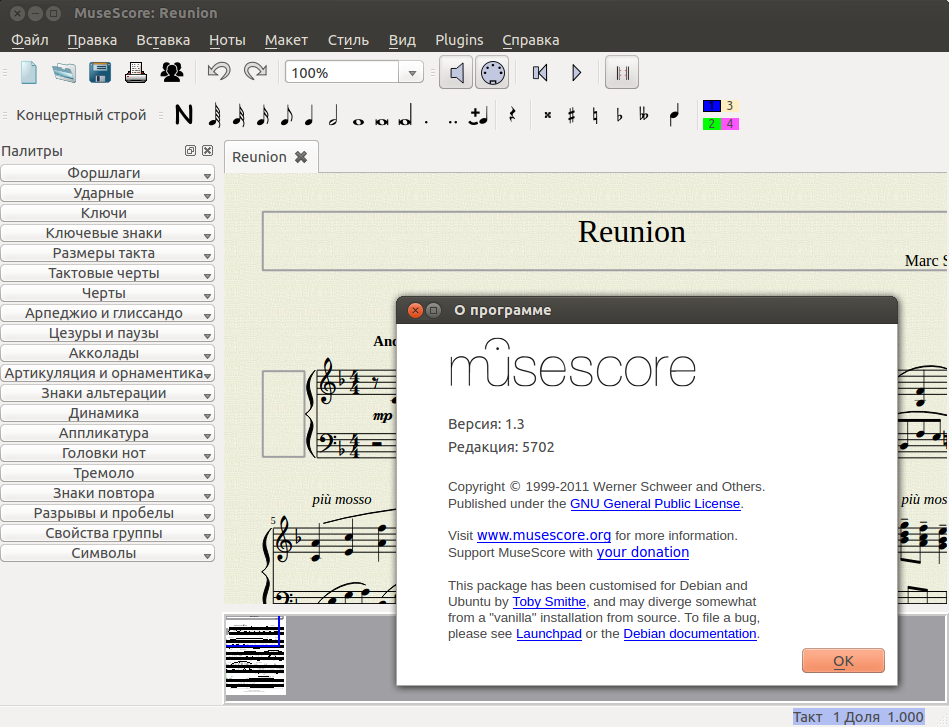949x727 pixels.
Task: Open the 100% zoom dropdown
Action: (412, 73)
